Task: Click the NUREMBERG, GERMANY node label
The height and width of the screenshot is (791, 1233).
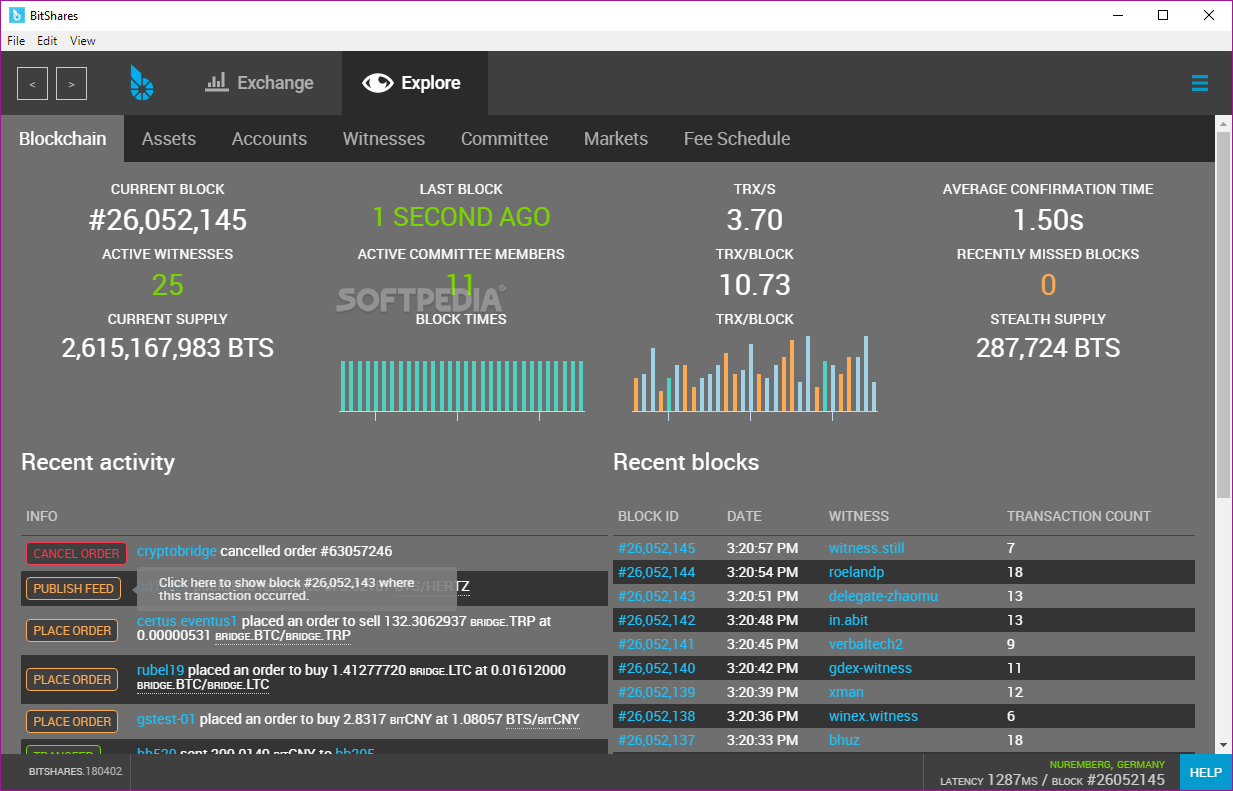Action: (x=1107, y=764)
